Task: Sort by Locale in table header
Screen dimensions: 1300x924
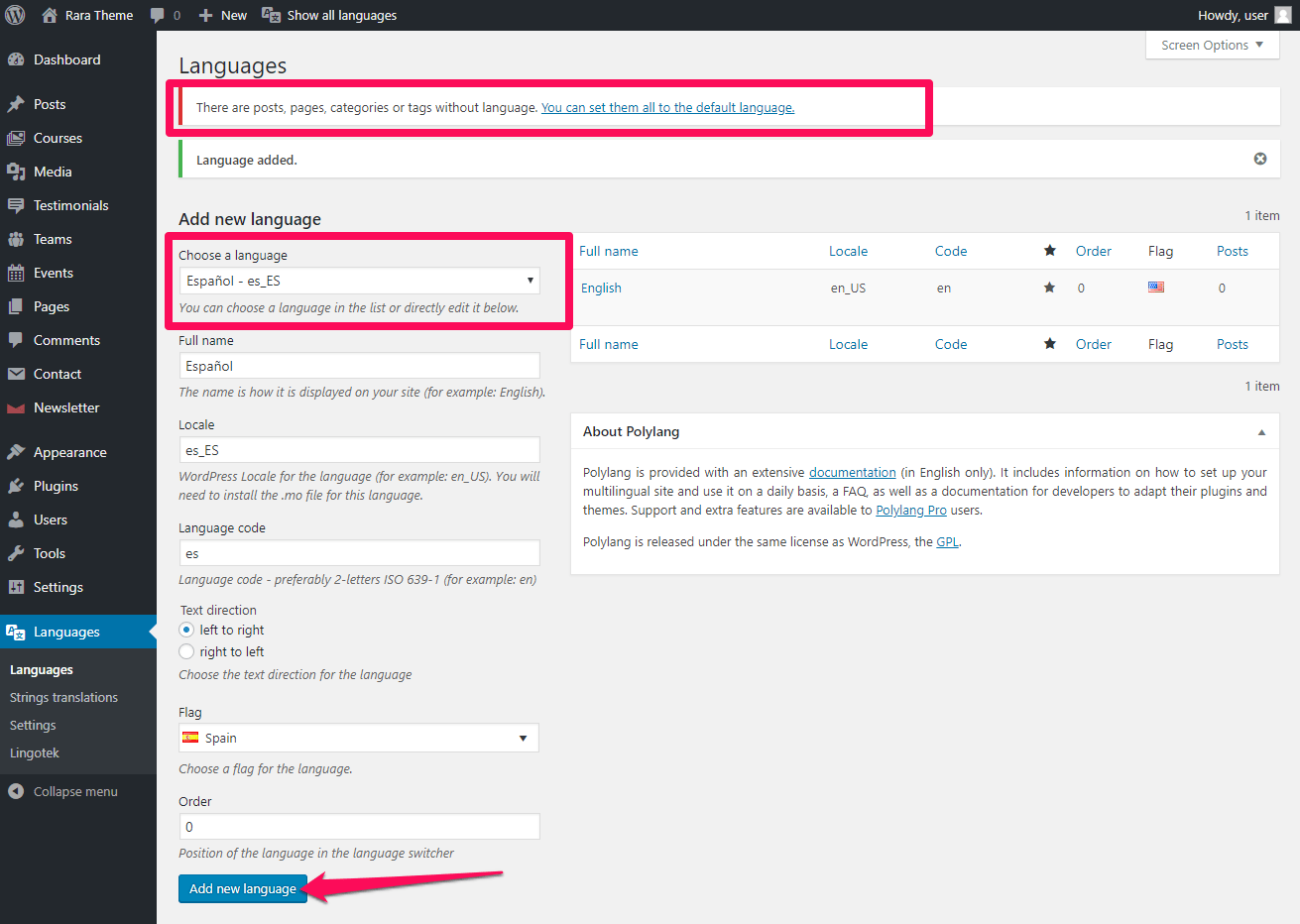Action: pos(849,251)
